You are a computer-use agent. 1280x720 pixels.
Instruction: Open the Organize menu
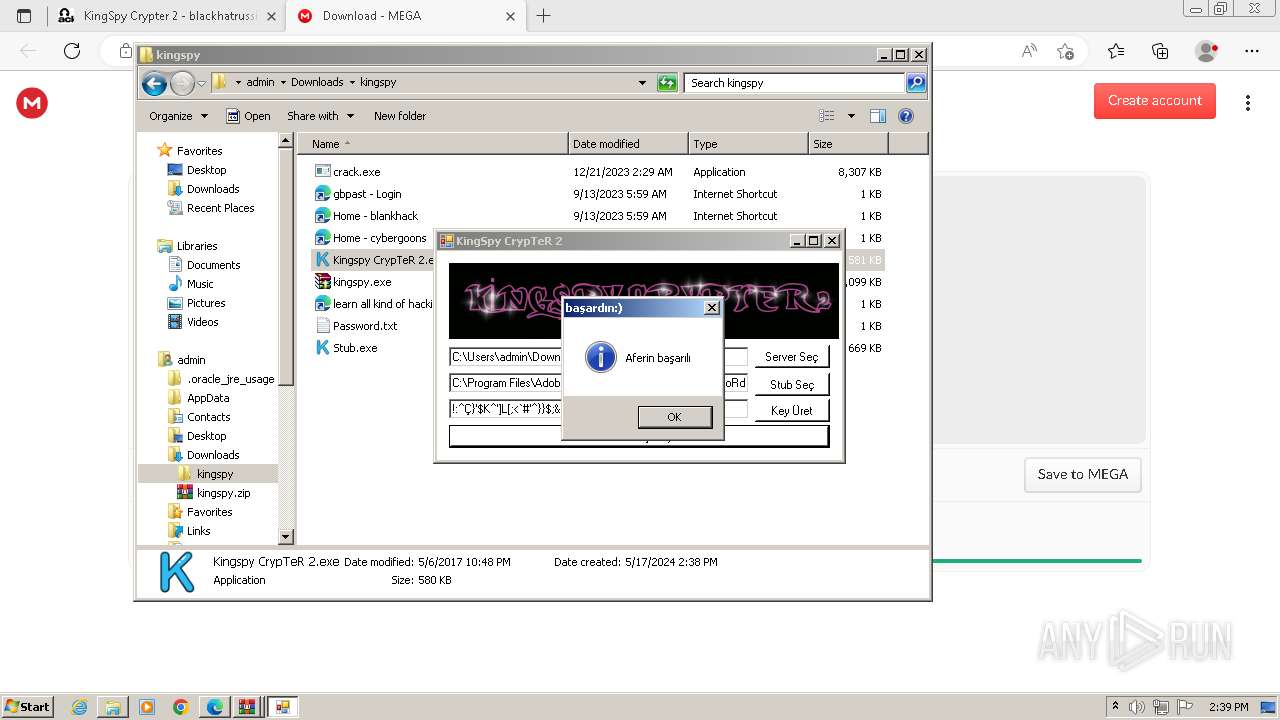tap(178, 116)
